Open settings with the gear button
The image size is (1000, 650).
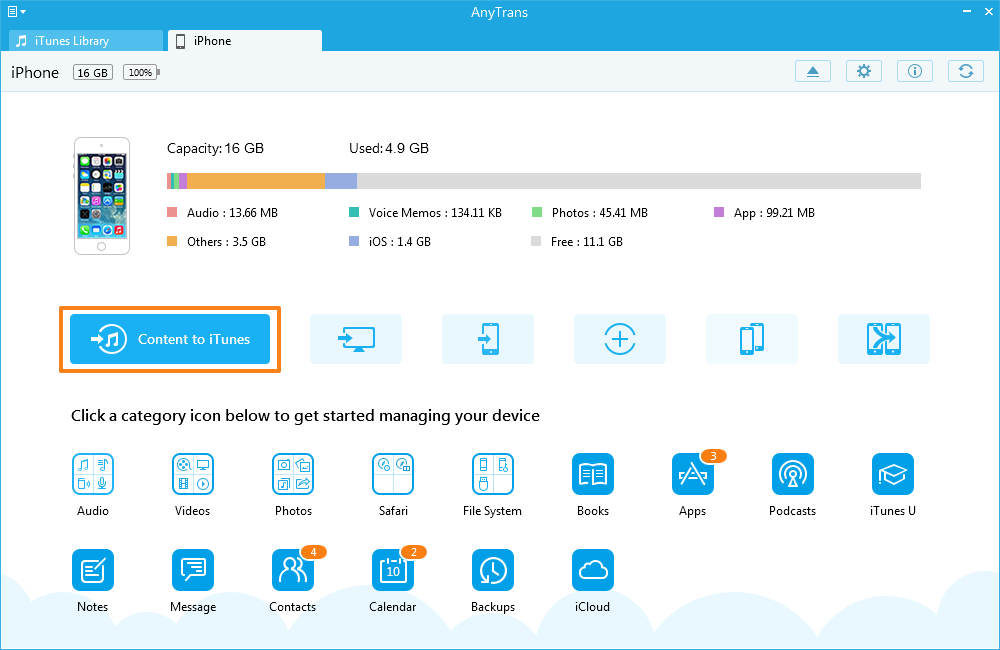(x=864, y=71)
